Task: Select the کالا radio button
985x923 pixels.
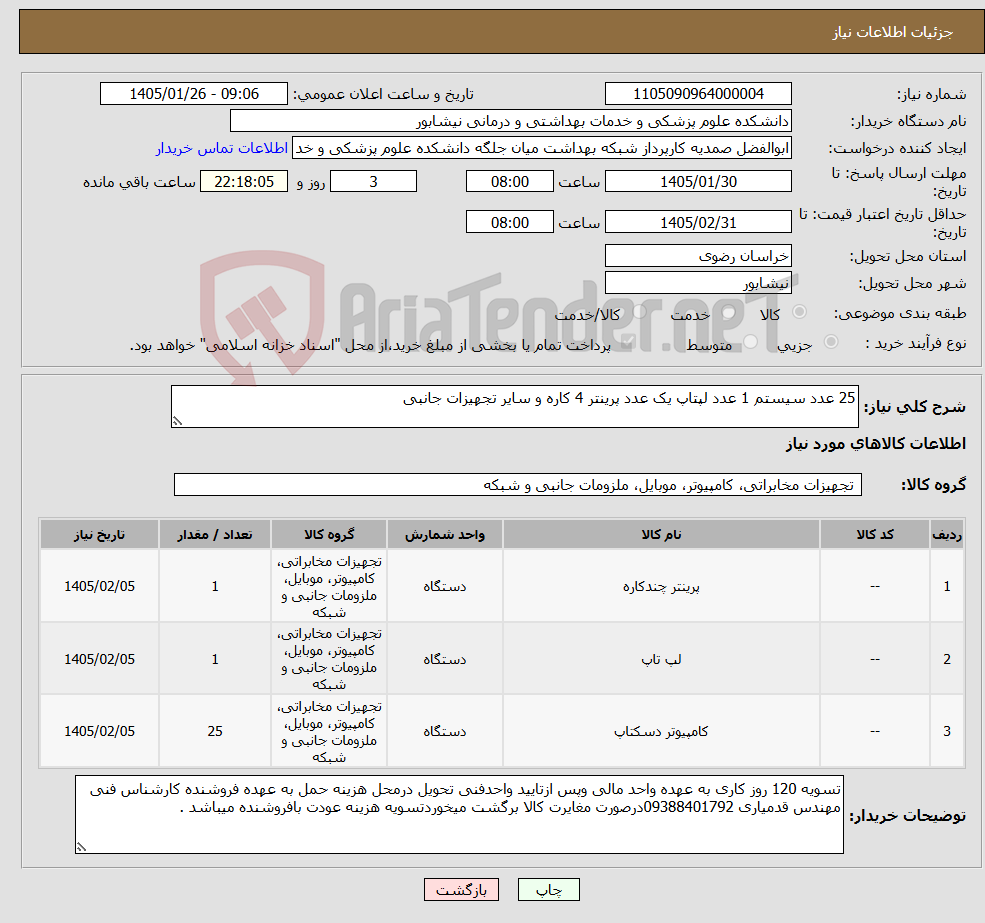Action: [x=800, y=312]
